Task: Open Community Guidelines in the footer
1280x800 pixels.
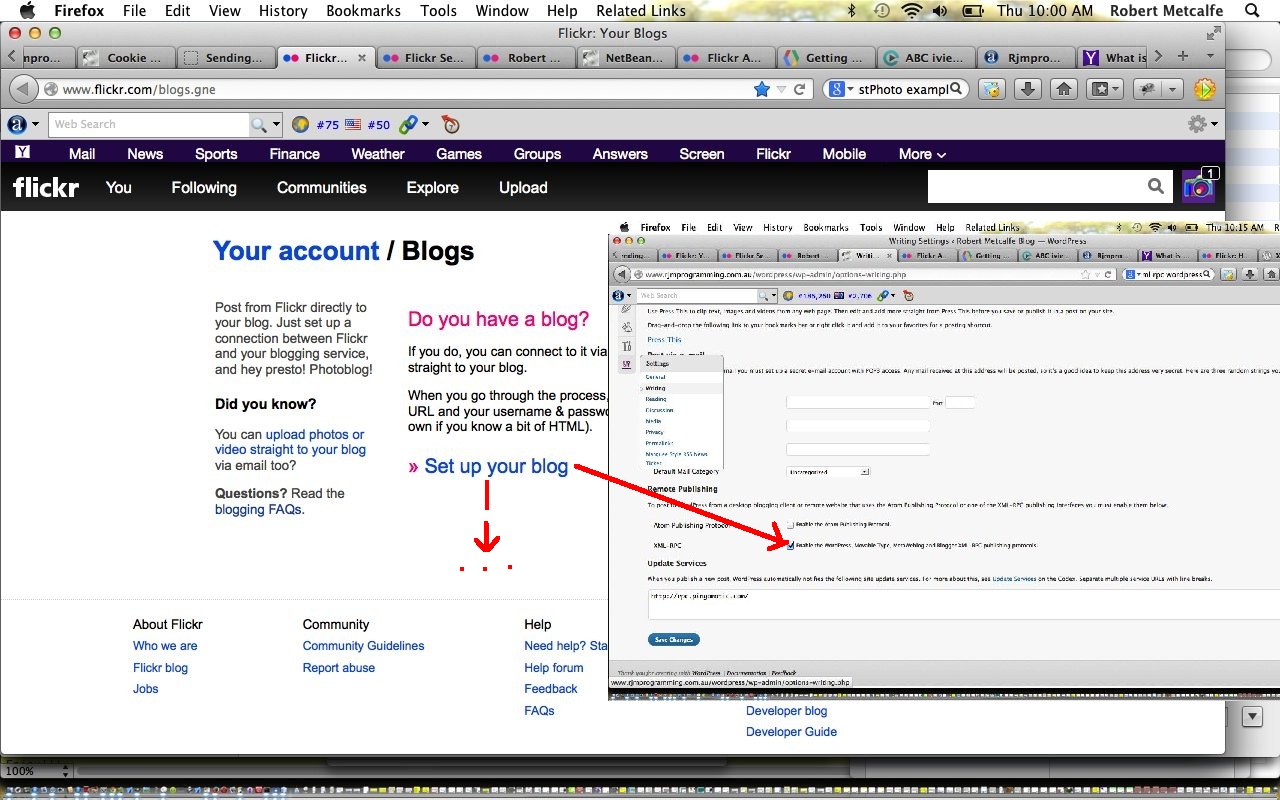Action: click(363, 646)
